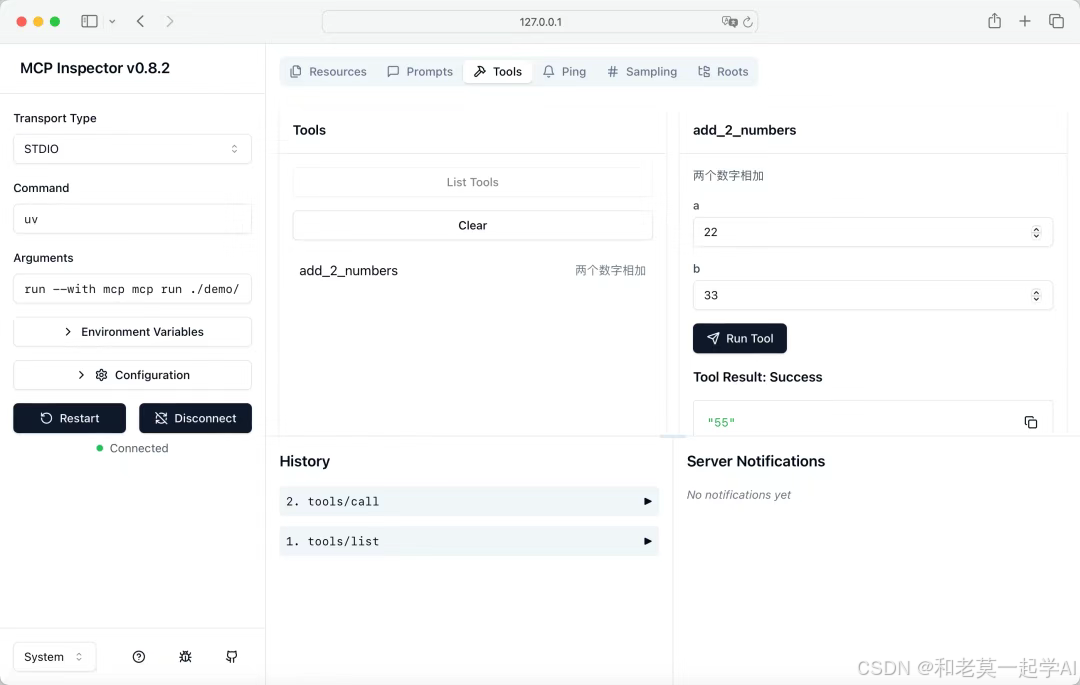Click the MCP Inspector v0.8.2 title

pyautogui.click(x=95, y=68)
